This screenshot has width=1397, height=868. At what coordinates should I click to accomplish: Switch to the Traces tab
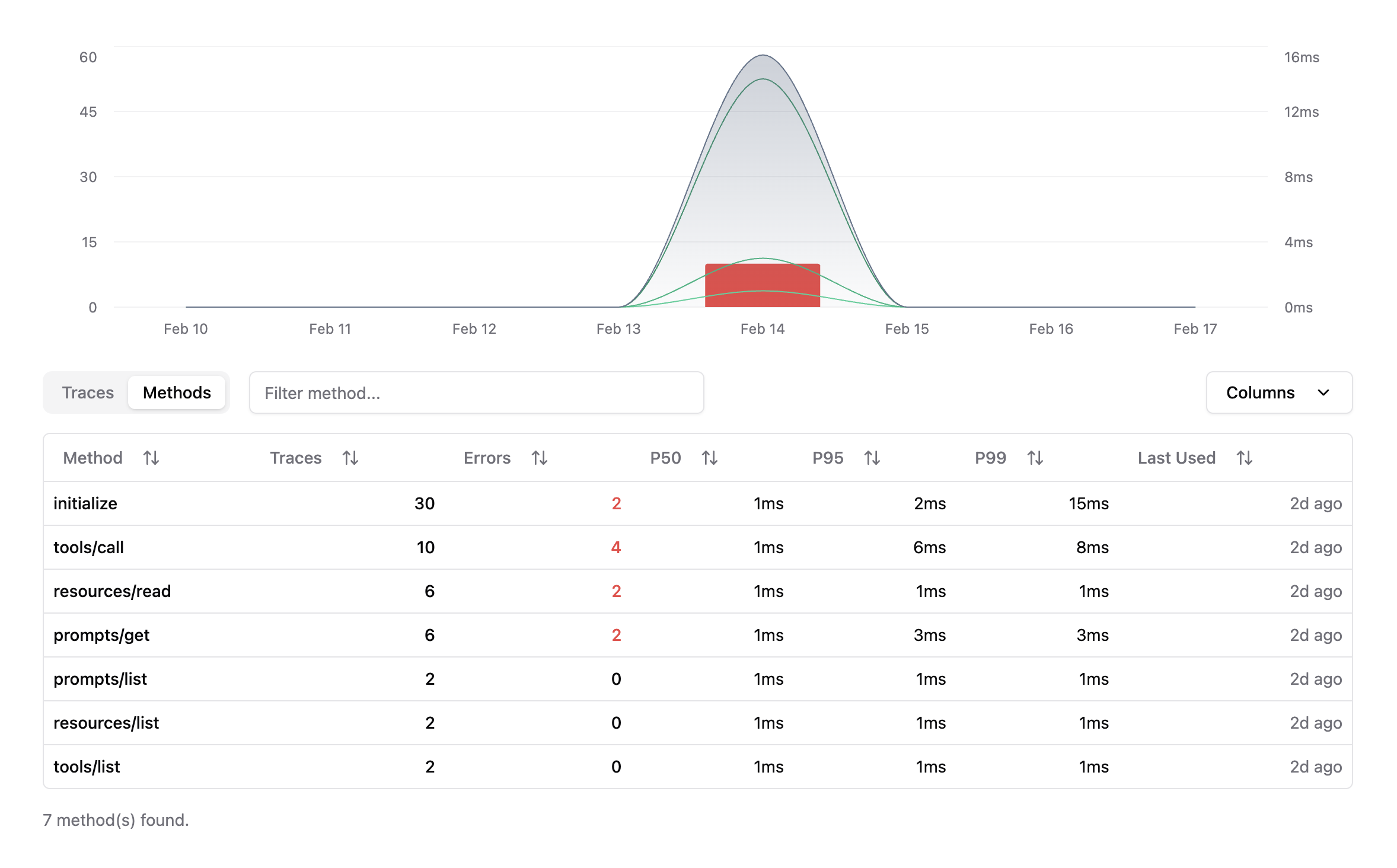(88, 392)
